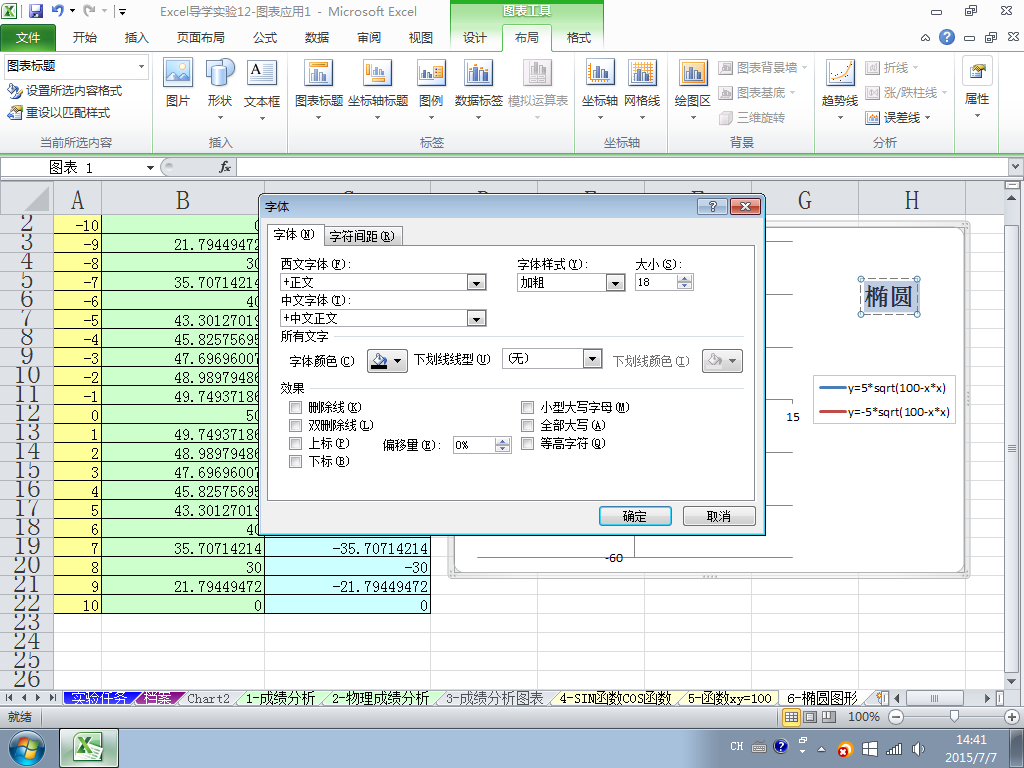Screen dimensions: 1024x768
Task: Switch to sheet Chart2
Action: (208, 698)
